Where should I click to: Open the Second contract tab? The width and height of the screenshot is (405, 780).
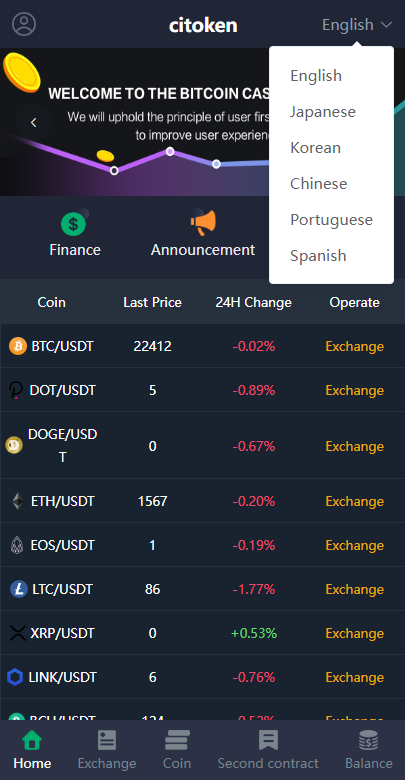[268, 750]
